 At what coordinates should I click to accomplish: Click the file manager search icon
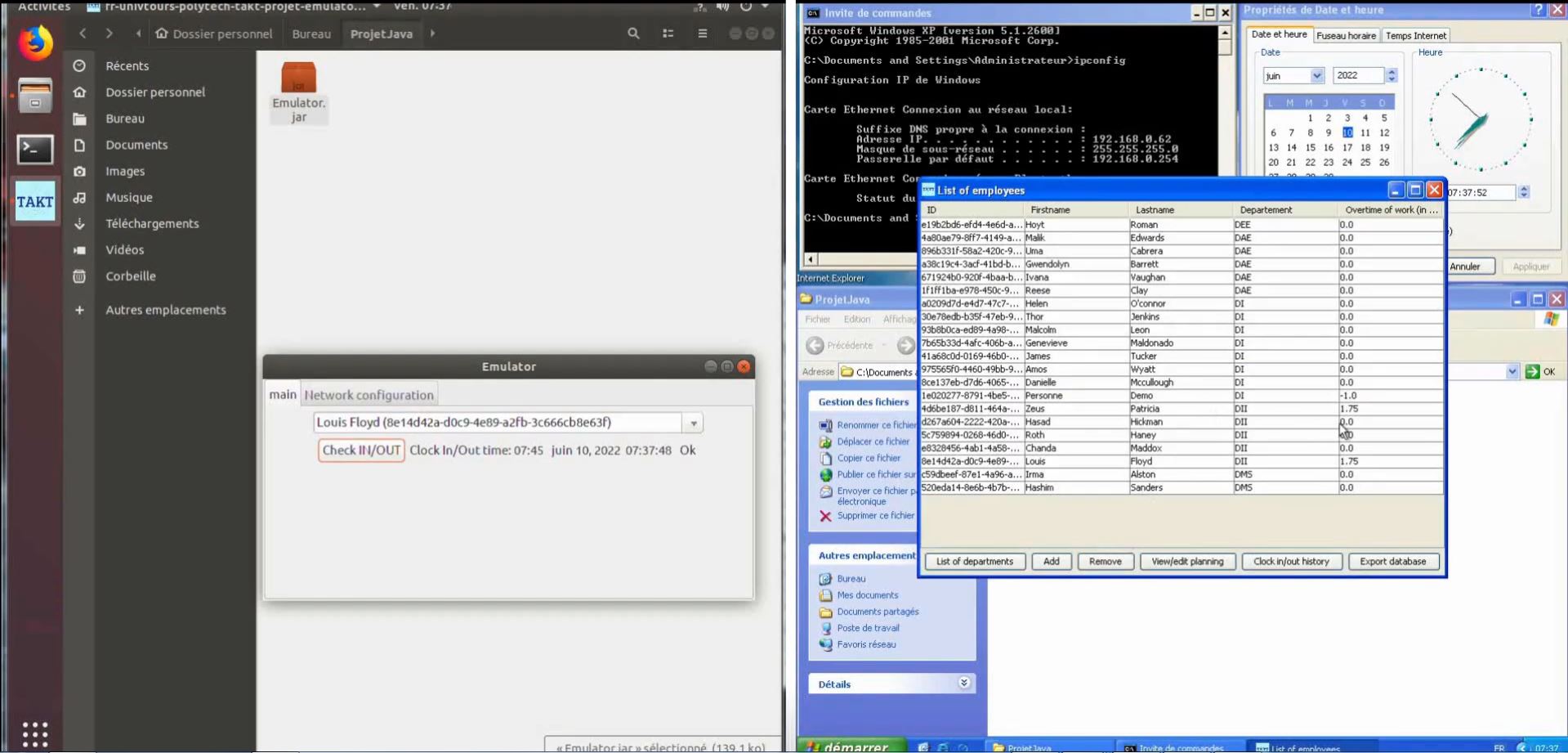(x=633, y=34)
